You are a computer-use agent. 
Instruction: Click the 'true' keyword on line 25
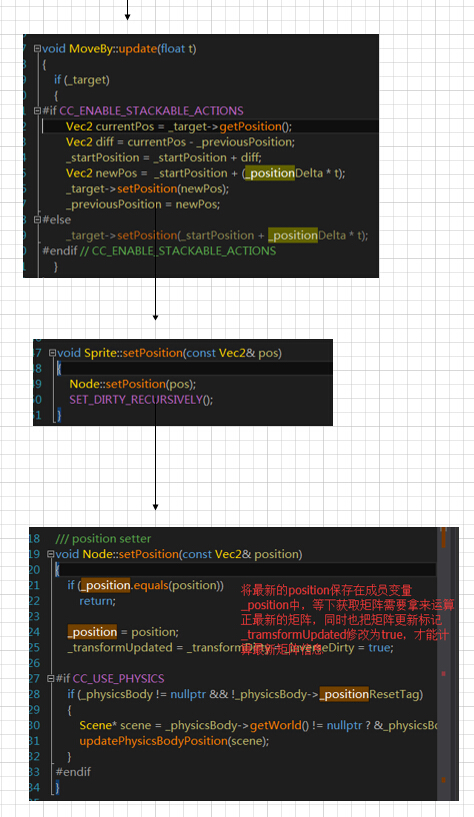(x=379, y=648)
